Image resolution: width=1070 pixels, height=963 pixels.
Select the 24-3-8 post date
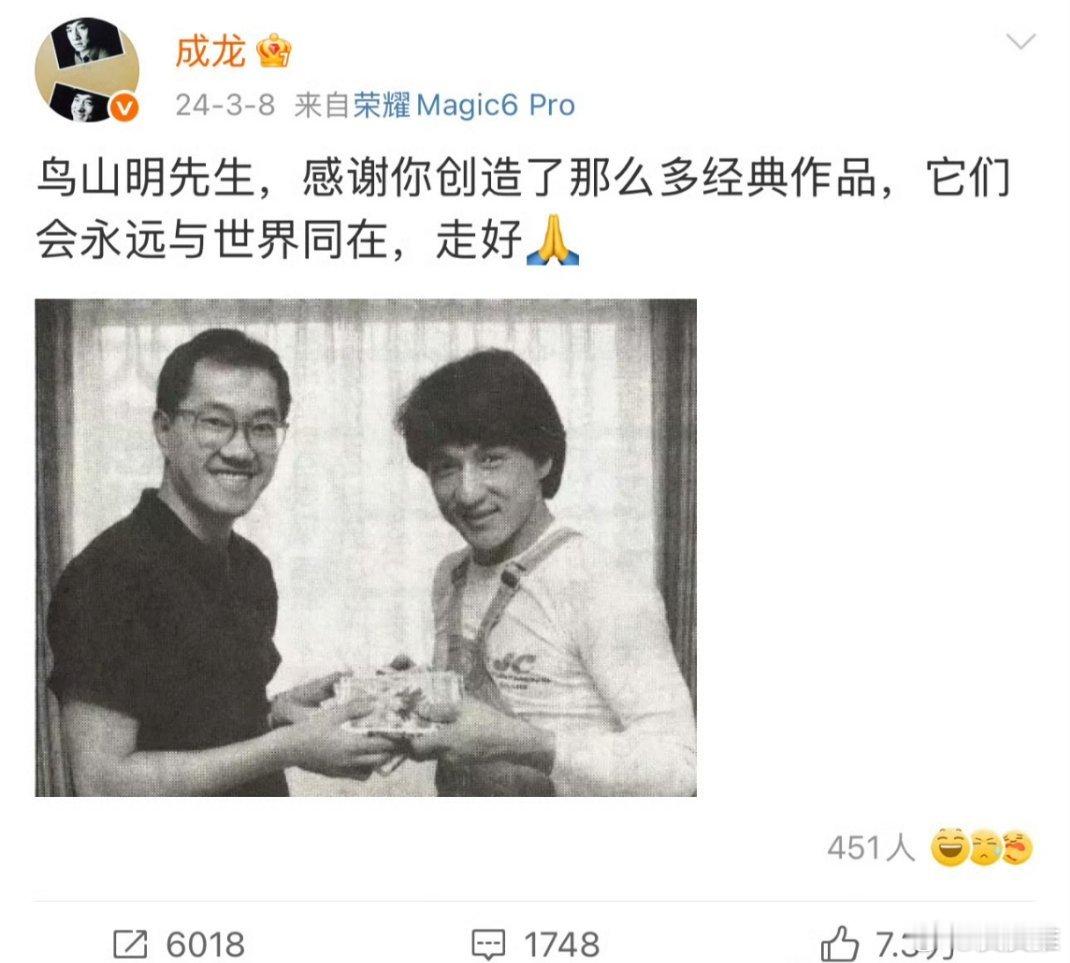click(x=225, y=105)
